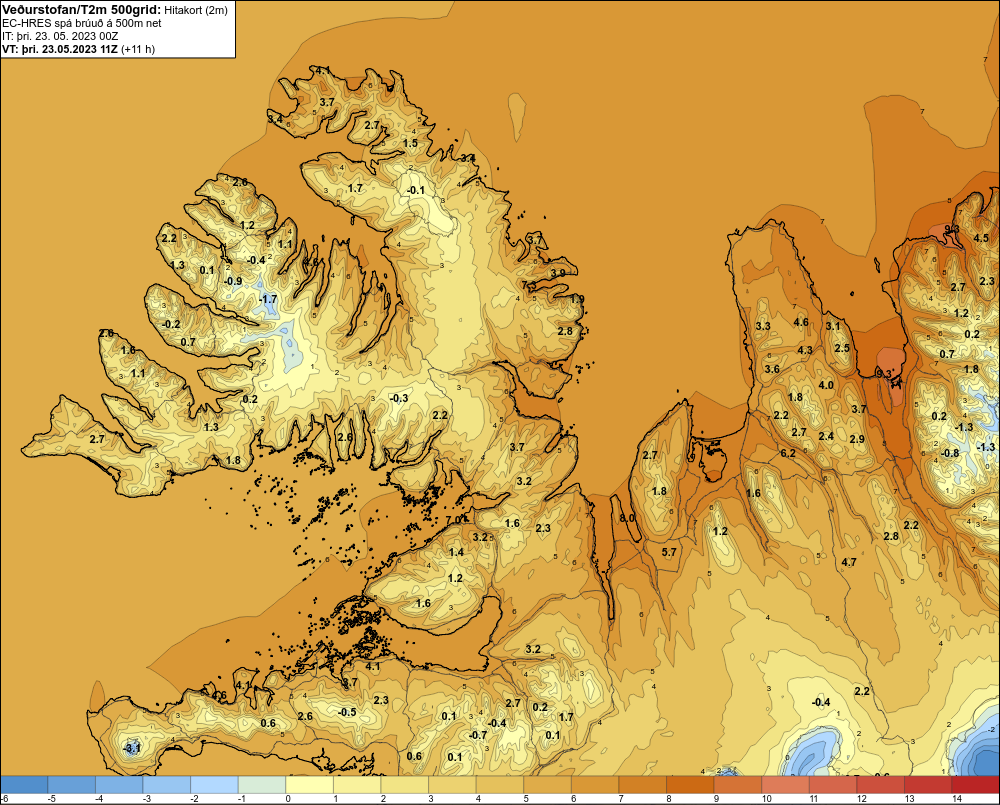Click the 4.7 temperature value

click(x=849, y=562)
